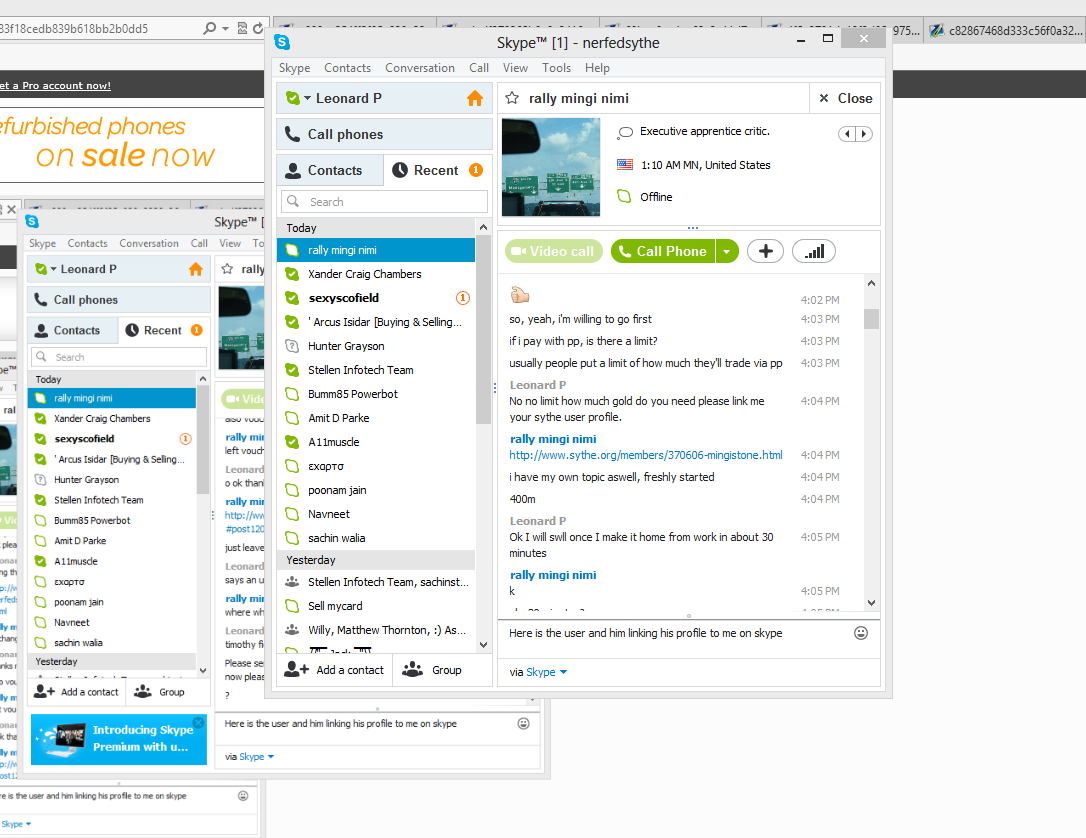This screenshot has width=1086, height=838.
Task: Click the green Call Phone button
Action: [x=663, y=251]
